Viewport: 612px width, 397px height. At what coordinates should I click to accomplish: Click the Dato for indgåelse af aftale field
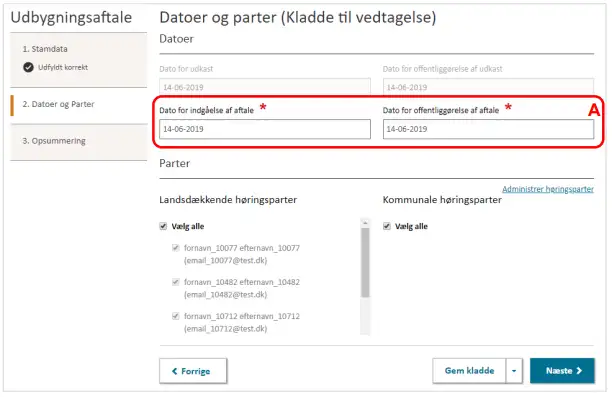[265, 129]
